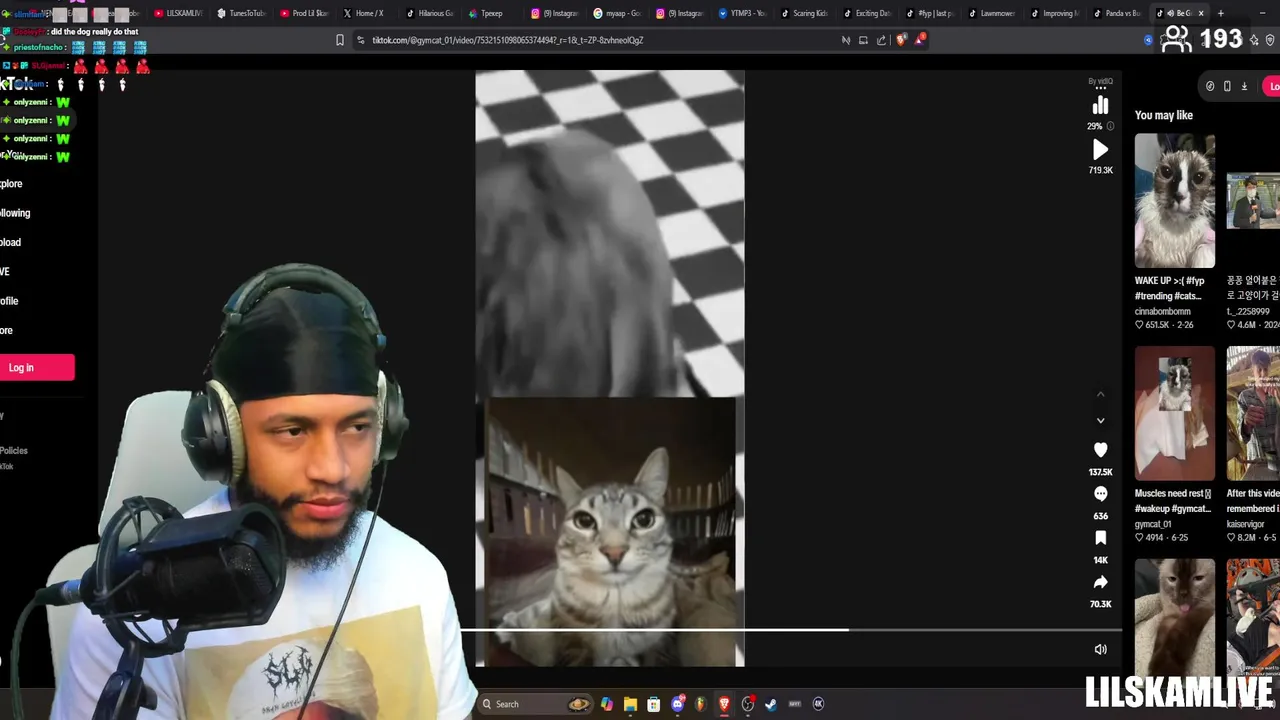1280x720 pixels.
Task: Open the vidIQ three-dot options menu
Action: [1100, 88]
